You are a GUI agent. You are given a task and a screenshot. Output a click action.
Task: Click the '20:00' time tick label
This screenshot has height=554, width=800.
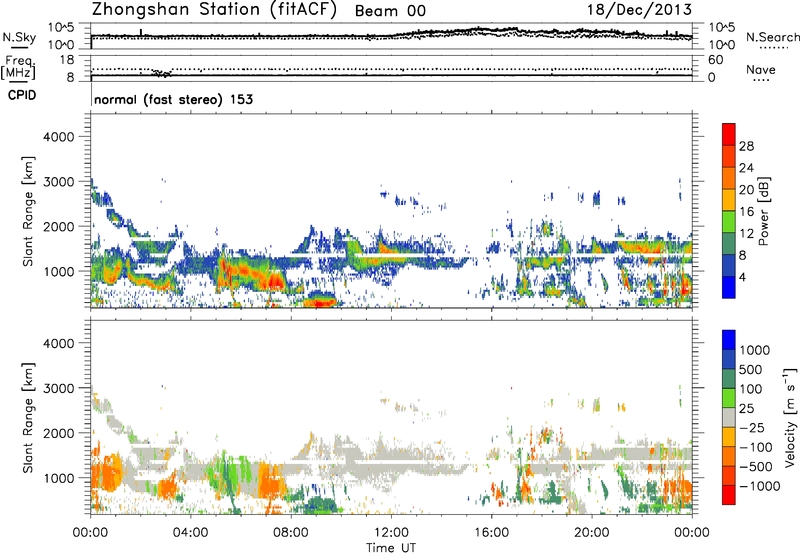point(591,533)
